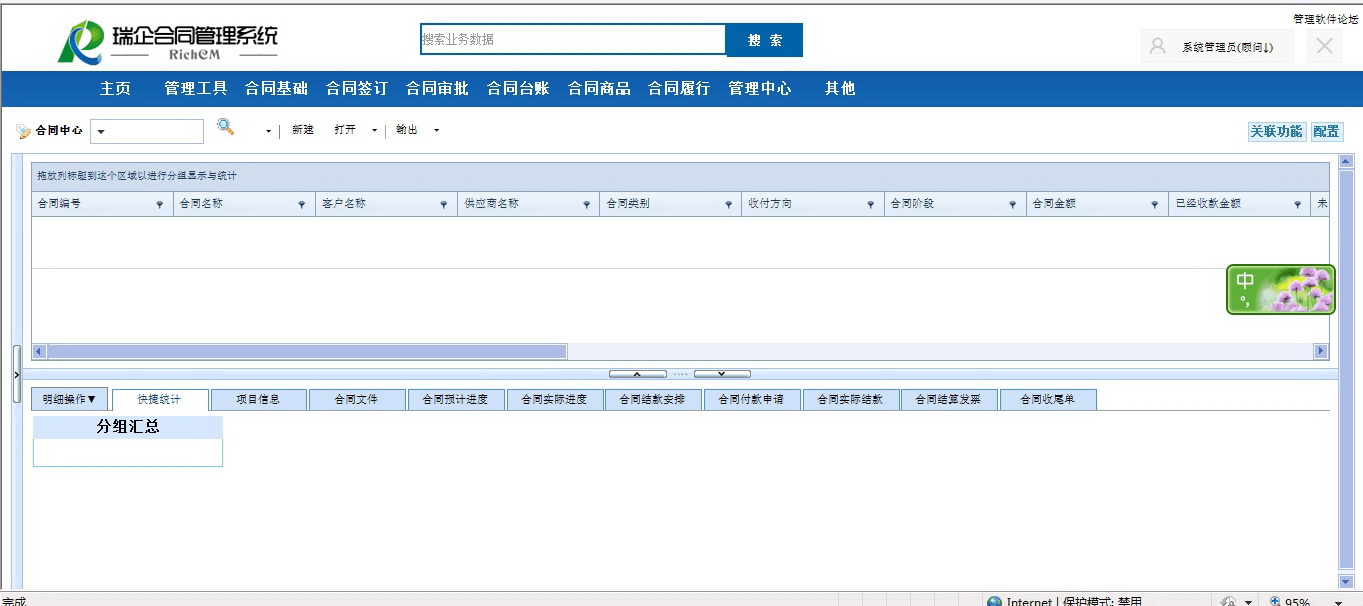The height and width of the screenshot is (606, 1363).
Task: Open the 明细操作 dropdown menu
Action: coord(69,399)
